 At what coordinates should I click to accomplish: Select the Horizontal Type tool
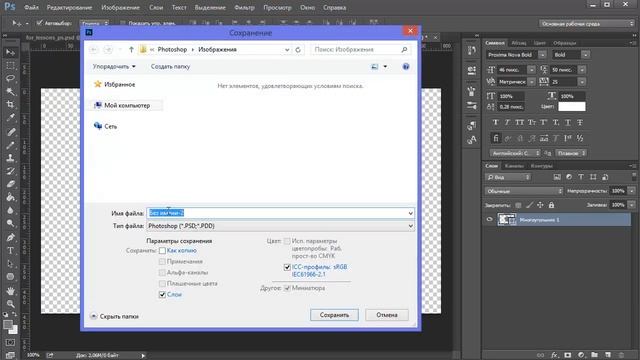pos(10,250)
